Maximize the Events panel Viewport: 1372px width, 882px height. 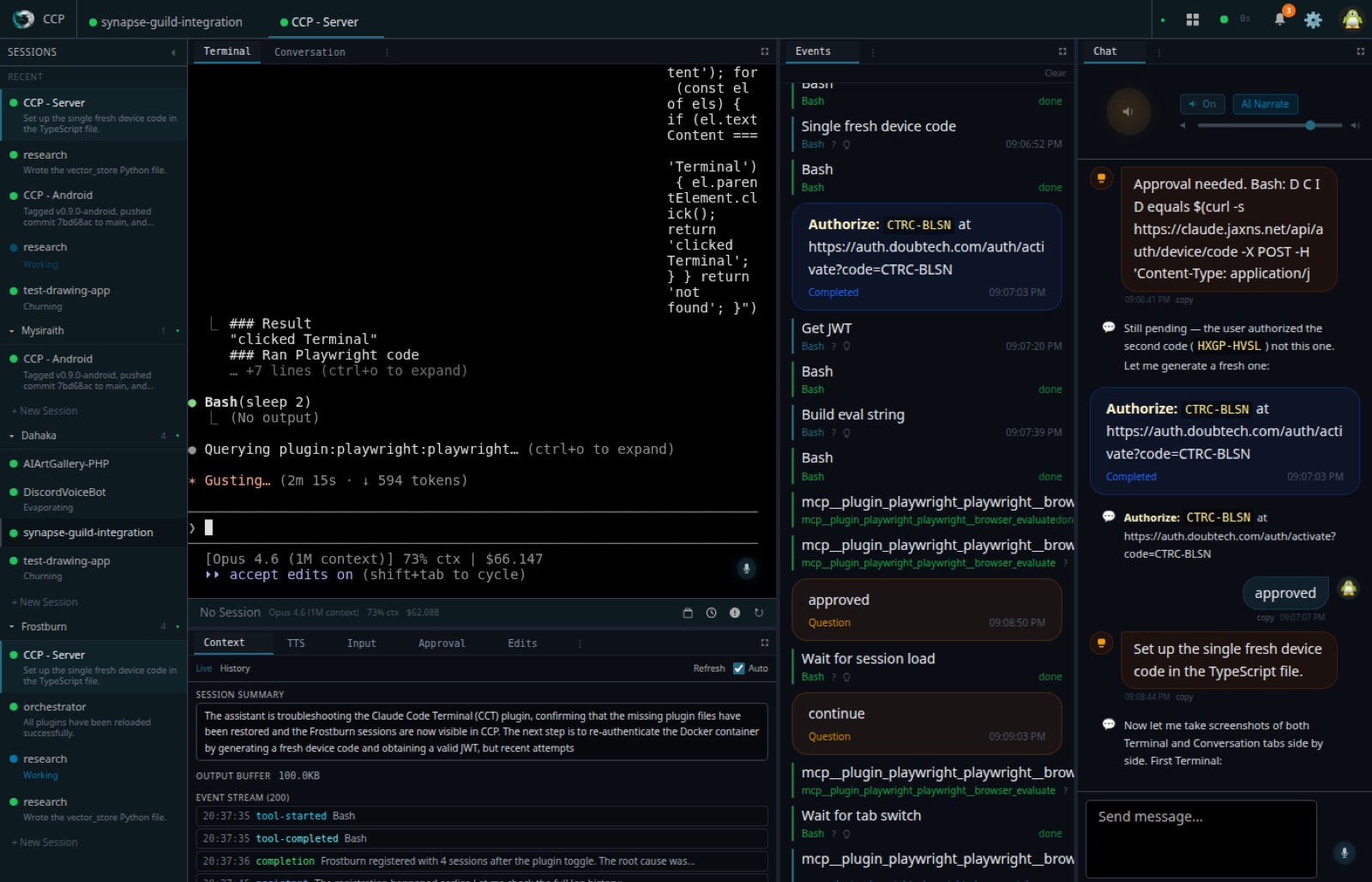coord(1062,51)
